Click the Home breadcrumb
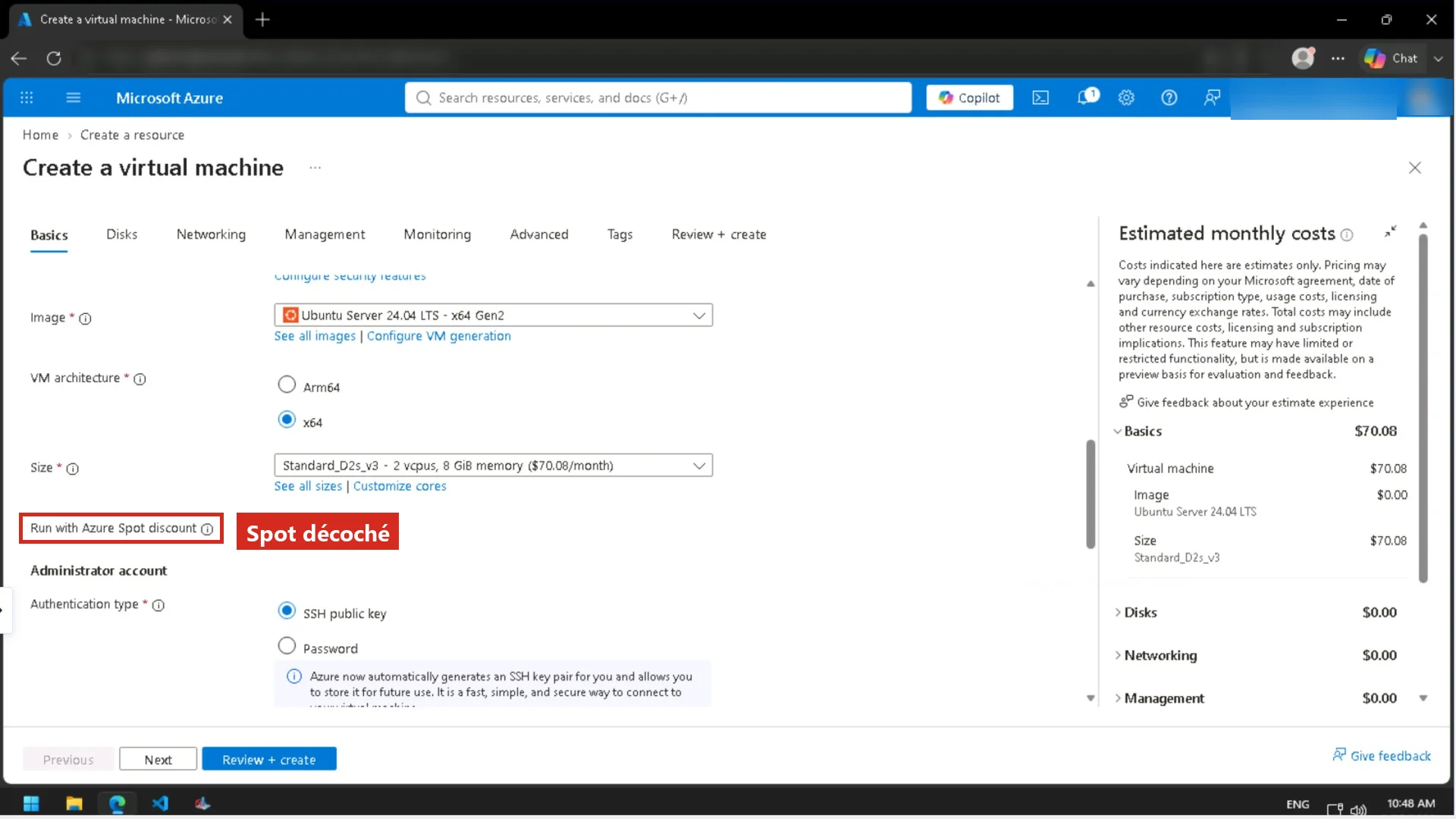This screenshot has width=1456, height=819. coord(40,135)
